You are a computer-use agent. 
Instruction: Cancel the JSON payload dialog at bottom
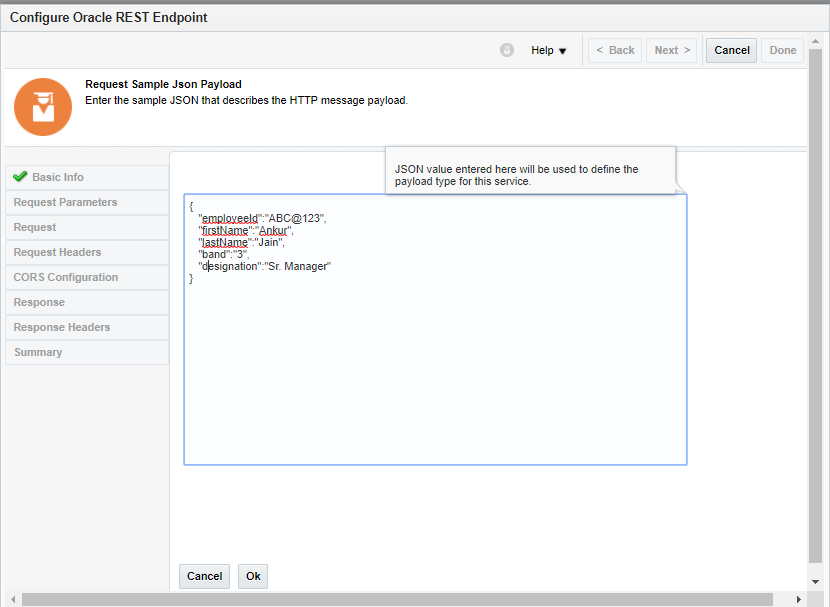click(204, 576)
